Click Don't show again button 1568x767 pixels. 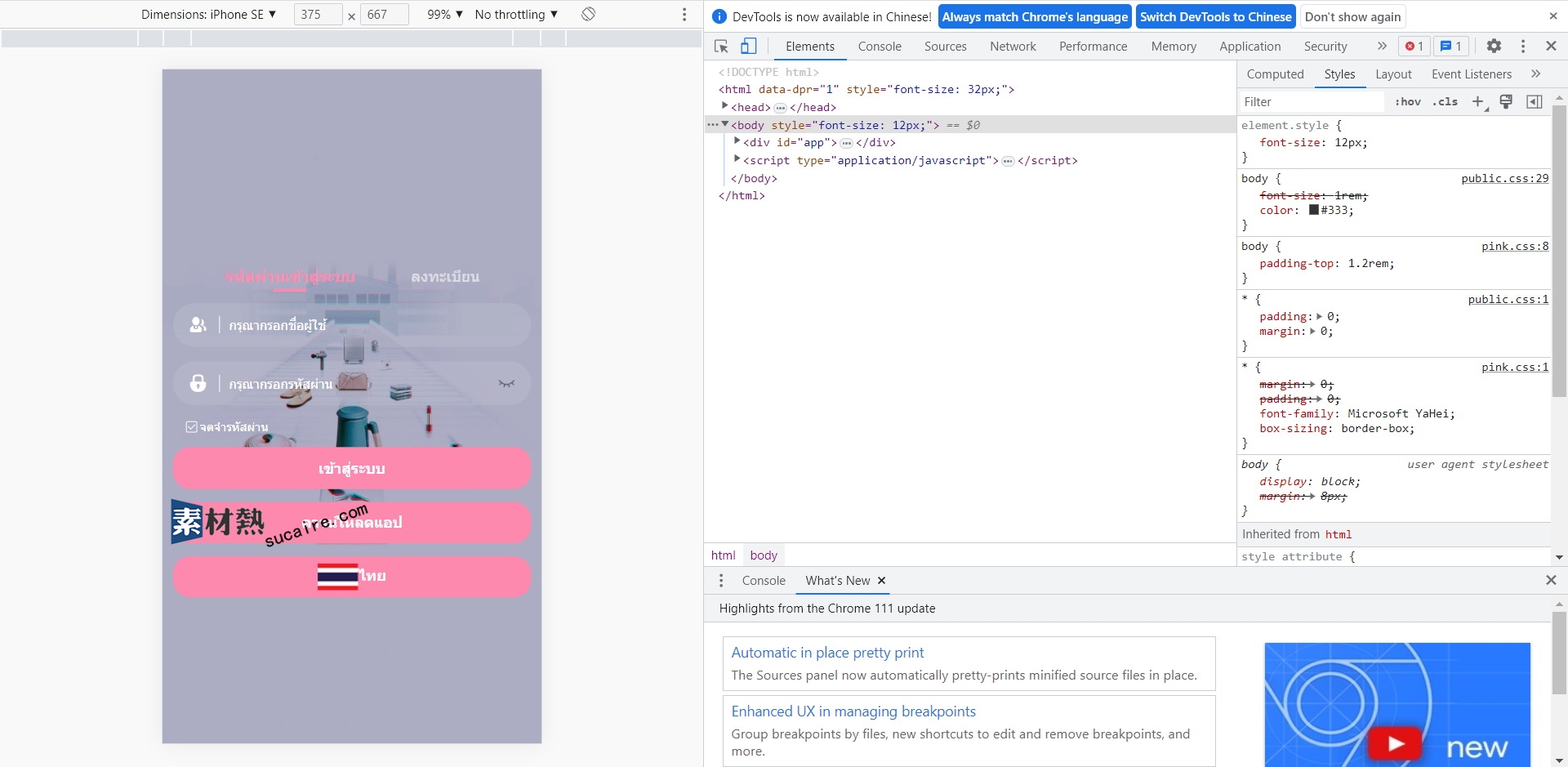[x=1352, y=16]
